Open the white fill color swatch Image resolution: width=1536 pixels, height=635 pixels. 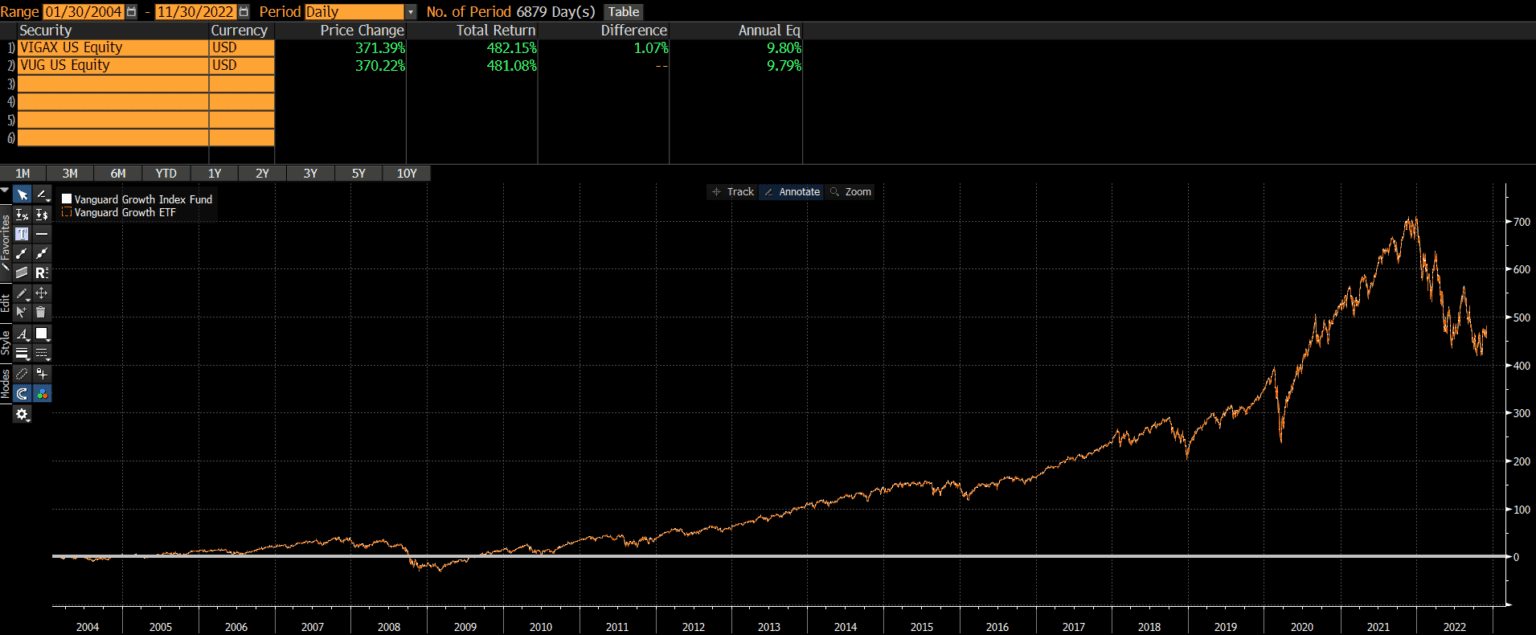tap(42, 334)
